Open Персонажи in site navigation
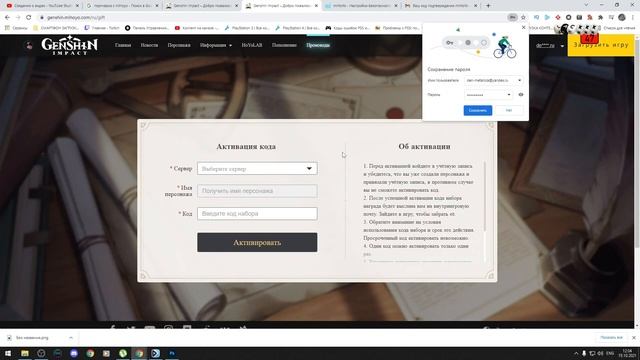The image size is (640, 360). point(179,45)
